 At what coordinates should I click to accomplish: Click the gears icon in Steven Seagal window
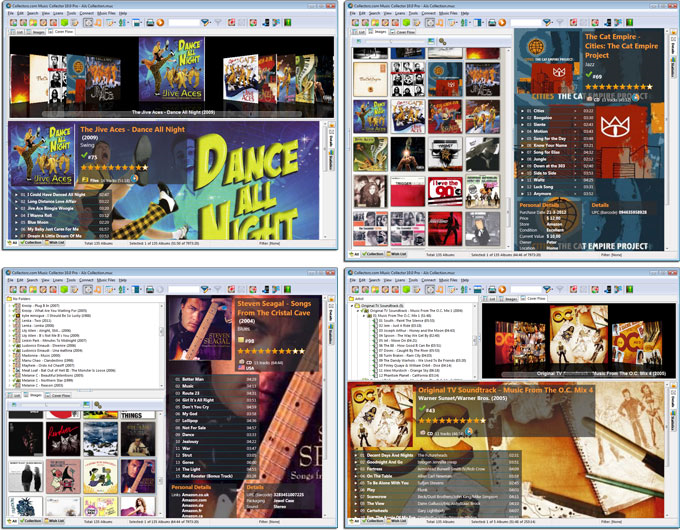pyautogui.click(x=98, y=405)
